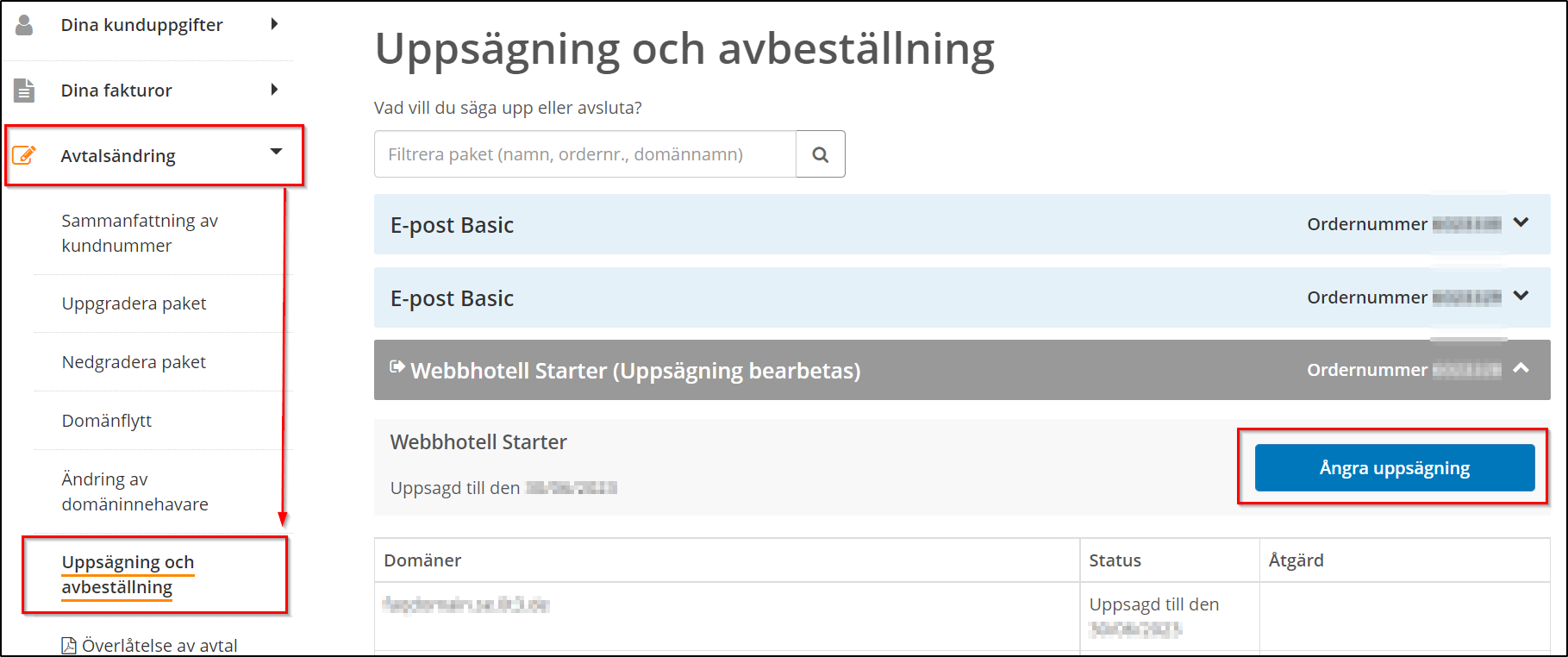Click the arrow icon next to Dina fakturor
The image size is (1568, 657).
tap(274, 89)
